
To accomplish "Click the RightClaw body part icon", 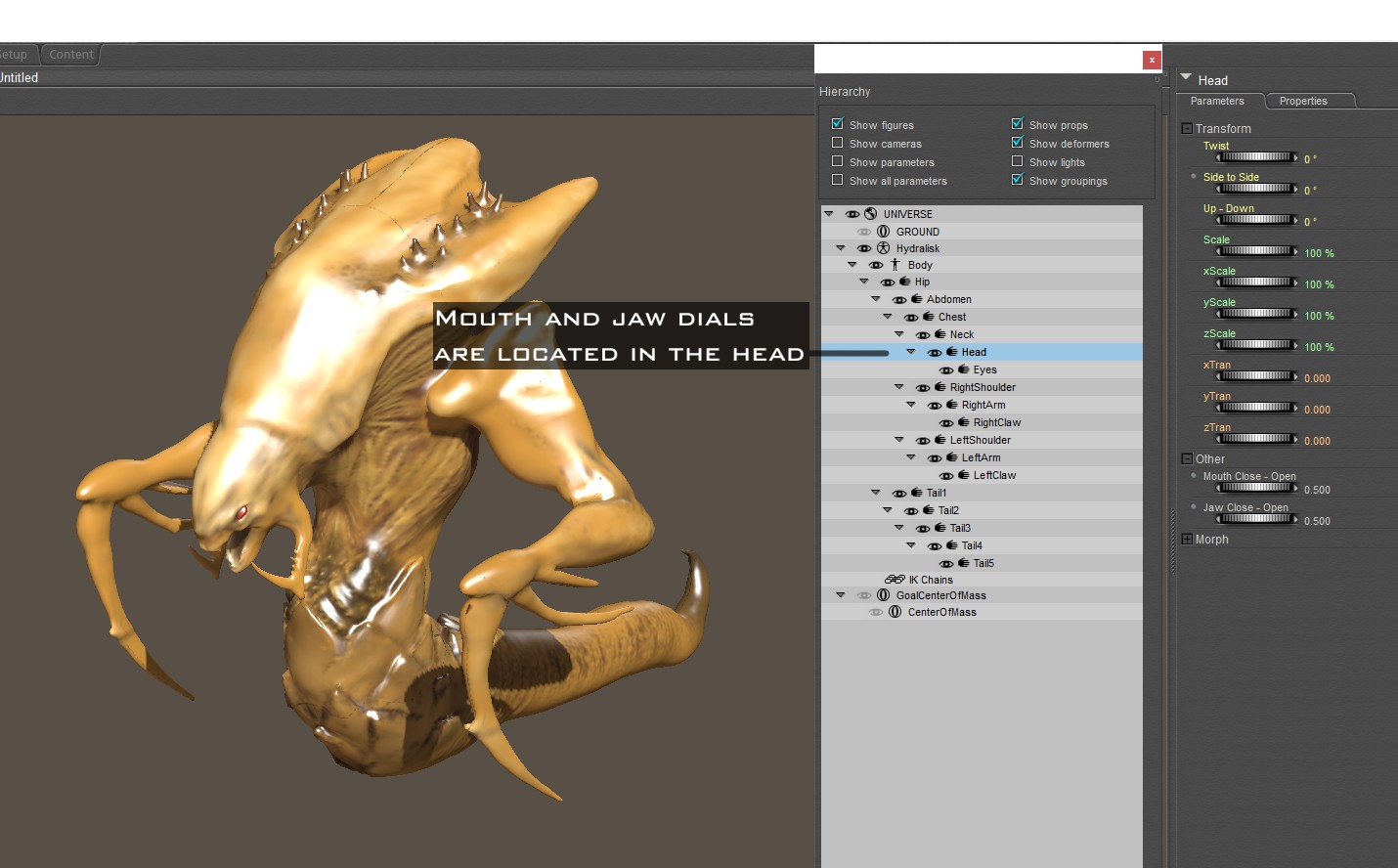I will (964, 422).
